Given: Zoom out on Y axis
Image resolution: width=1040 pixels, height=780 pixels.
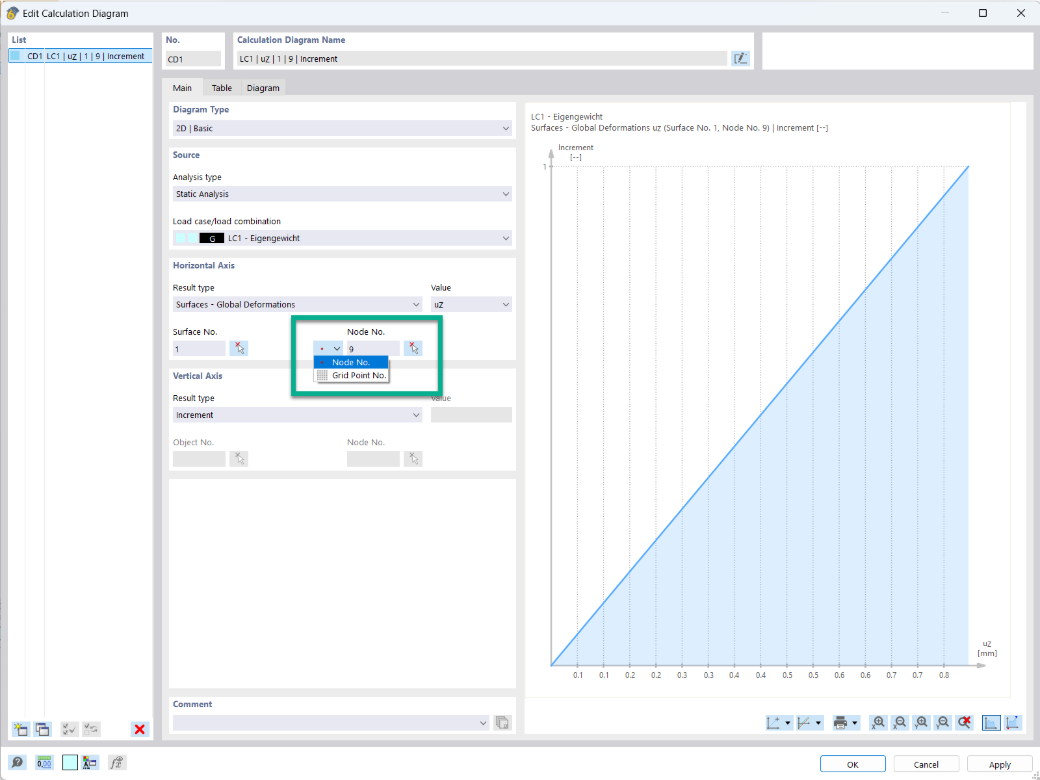Looking at the screenshot, I should [943, 723].
